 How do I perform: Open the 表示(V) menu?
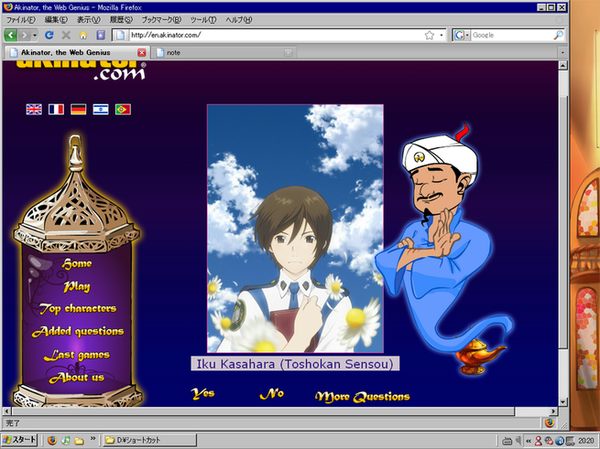(x=89, y=20)
